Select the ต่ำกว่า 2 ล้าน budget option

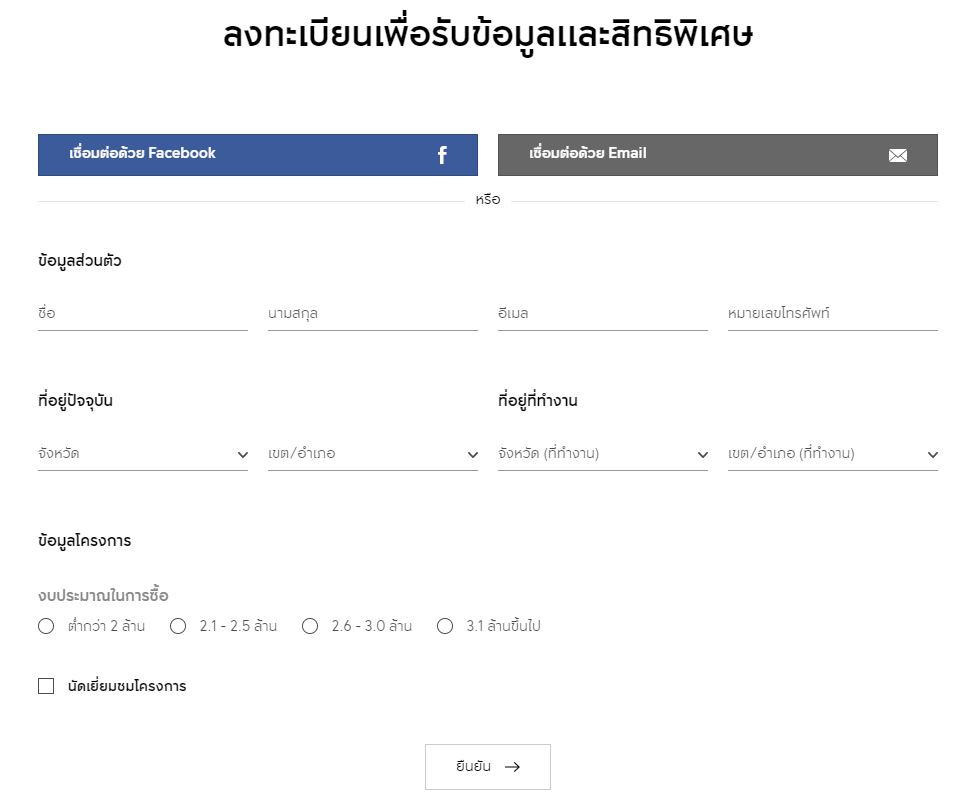coord(46,626)
